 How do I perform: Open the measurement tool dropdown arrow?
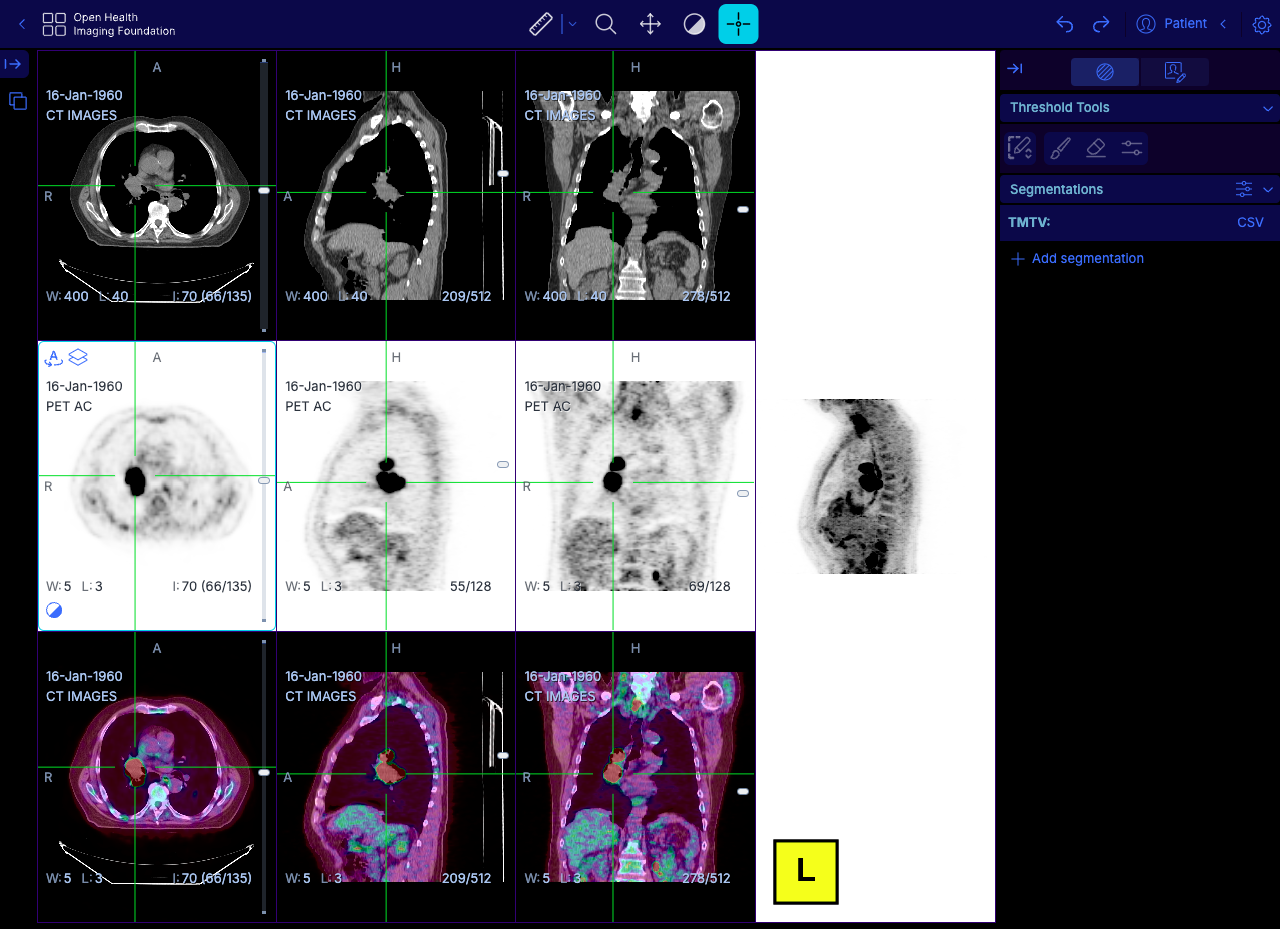pos(572,24)
